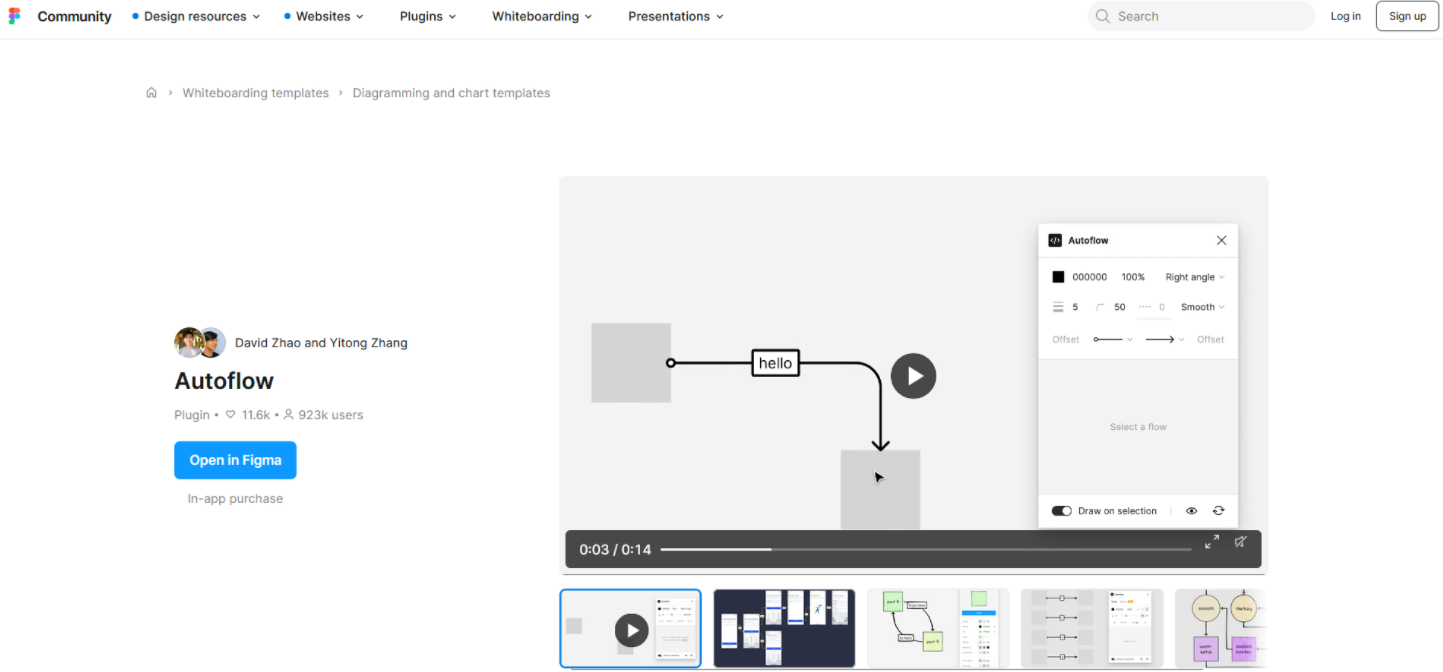Unmute the video sound icon
Viewport: 1443px width, 672px height.
click(x=1240, y=542)
